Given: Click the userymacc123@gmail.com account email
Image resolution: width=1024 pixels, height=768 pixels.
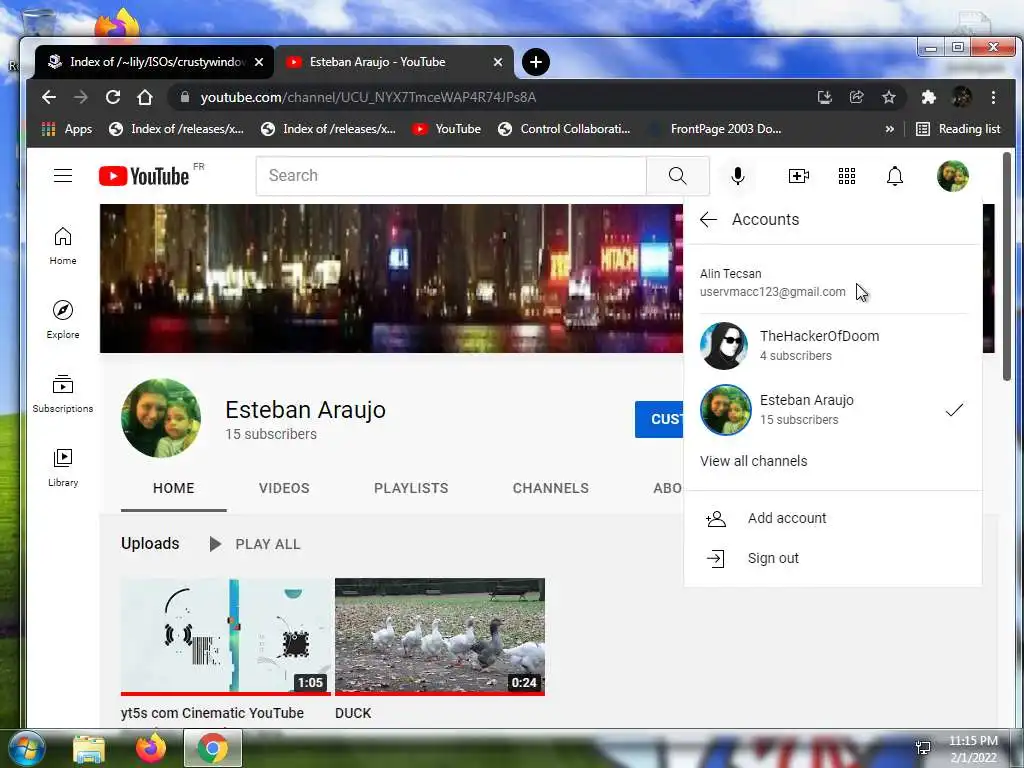Looking at the screenshot, I should 773,292.
